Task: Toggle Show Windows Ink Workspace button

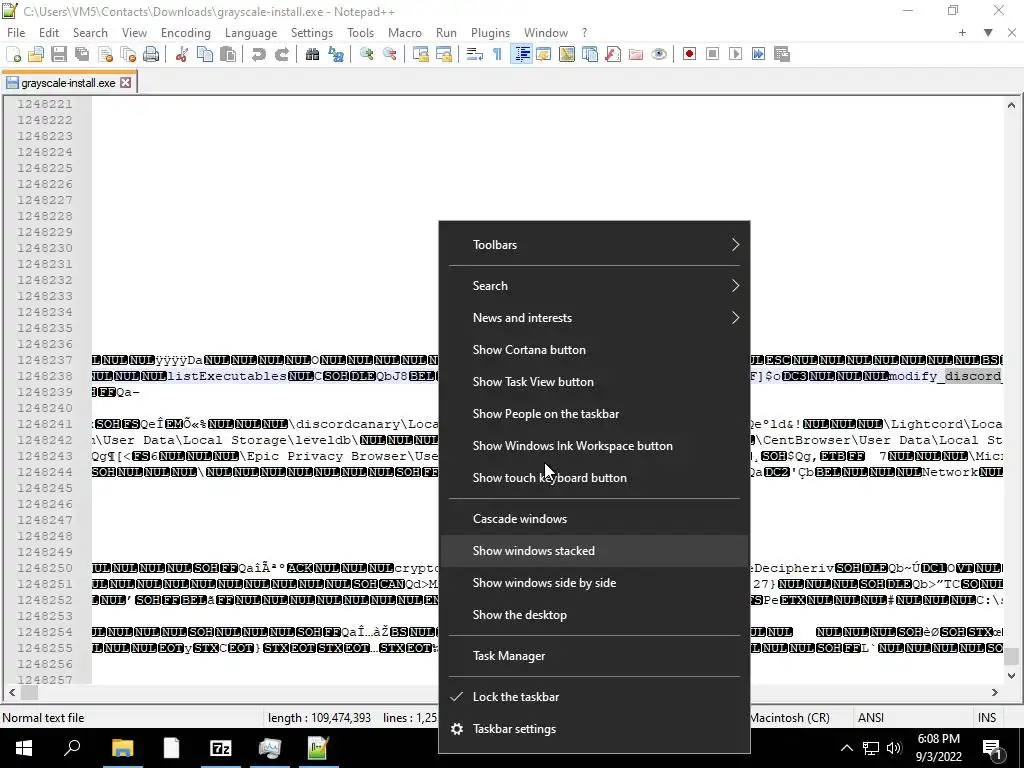Action: coord(594,446)
